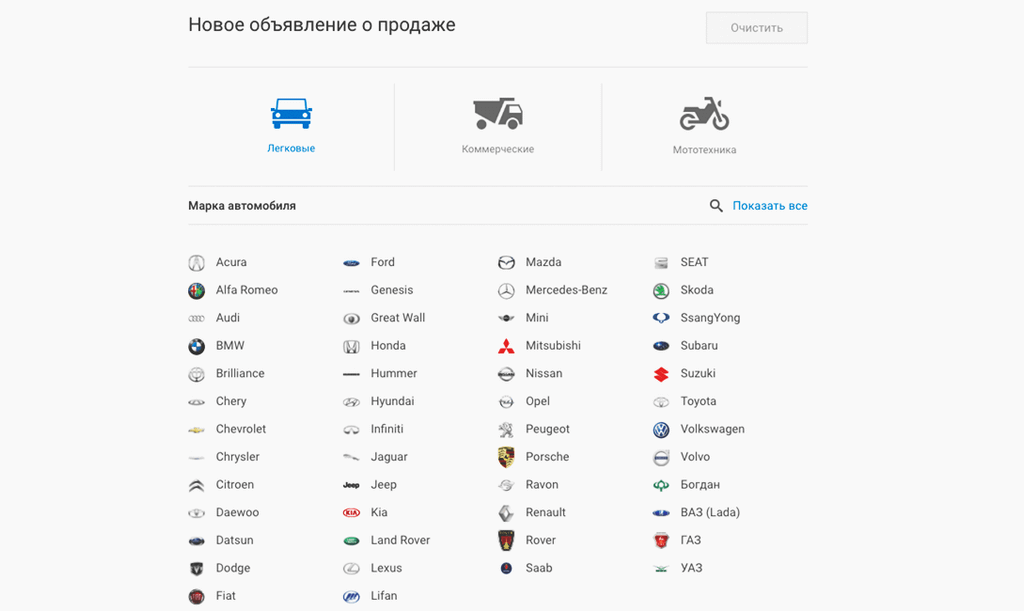1024x611 pixels.
Task: Choose the Mini brand
Action: pyautogui.click(x=537, y=318)
